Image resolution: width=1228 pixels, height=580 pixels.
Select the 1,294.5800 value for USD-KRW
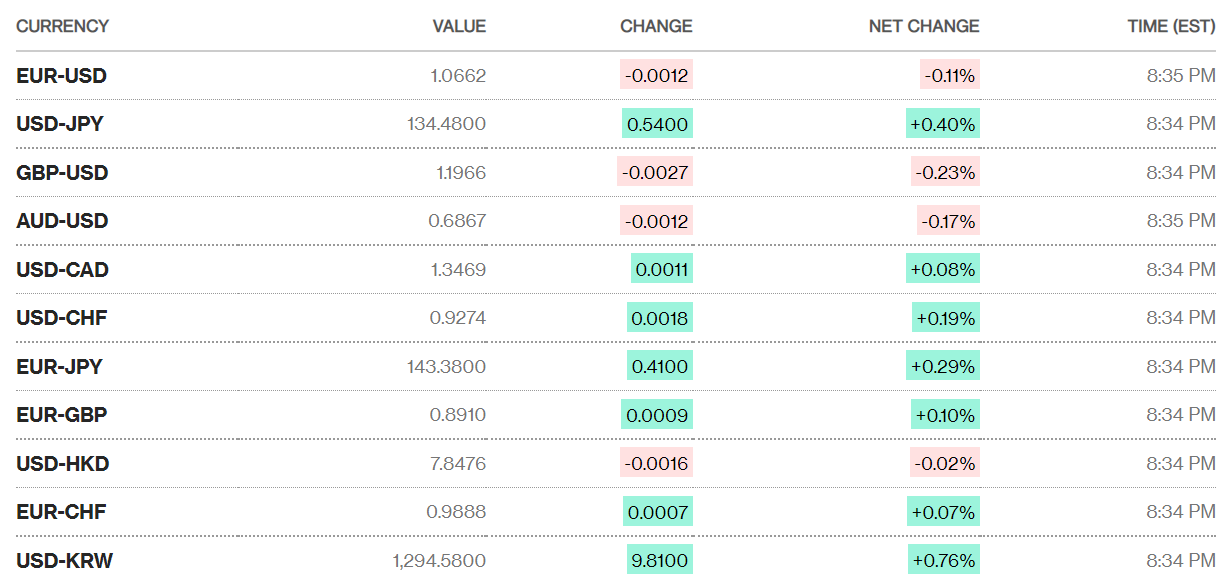click(439, 561)
